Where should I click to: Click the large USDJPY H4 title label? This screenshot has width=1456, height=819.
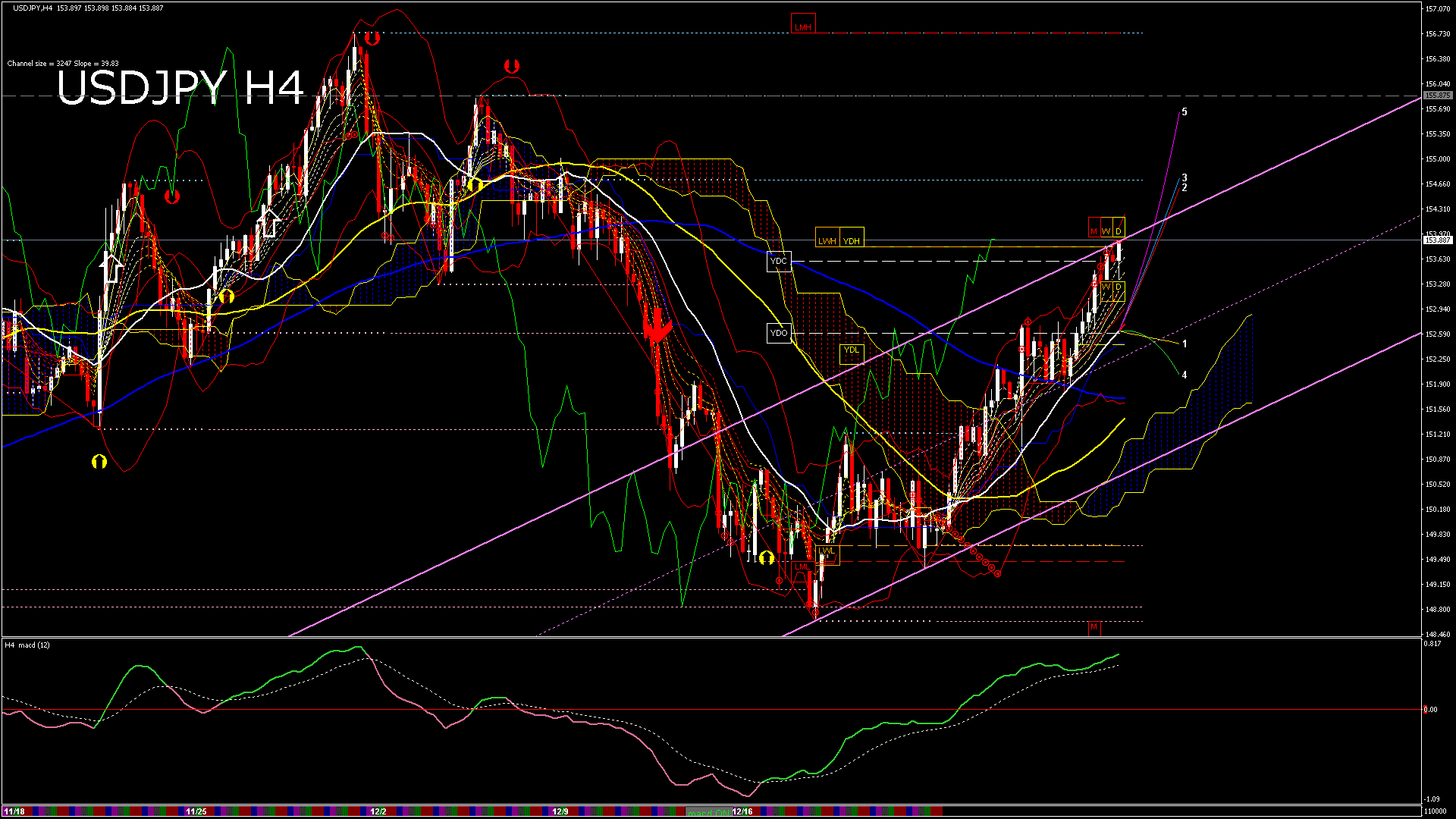tap(180, 88)
